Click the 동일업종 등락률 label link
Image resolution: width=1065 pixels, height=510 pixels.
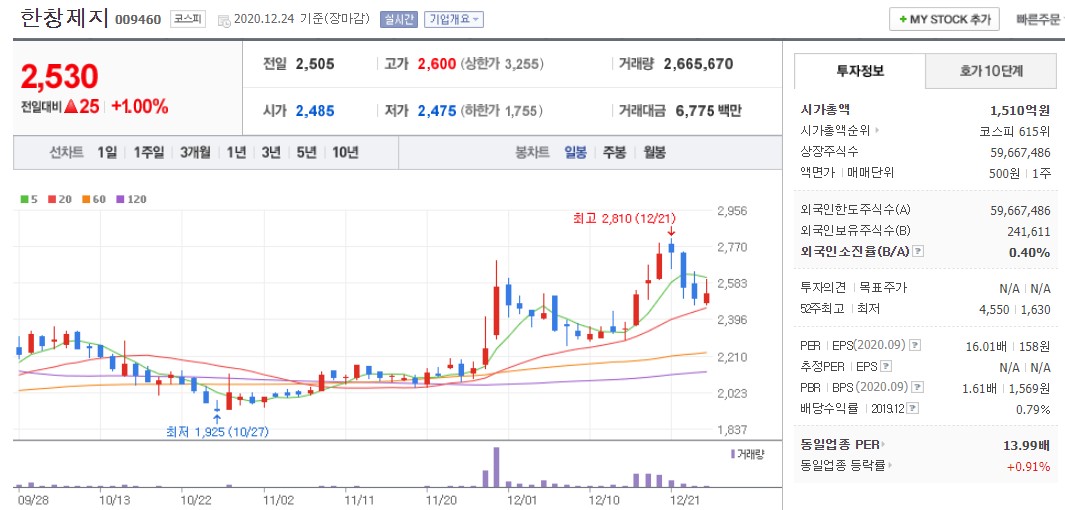click(x=843, y=466)
